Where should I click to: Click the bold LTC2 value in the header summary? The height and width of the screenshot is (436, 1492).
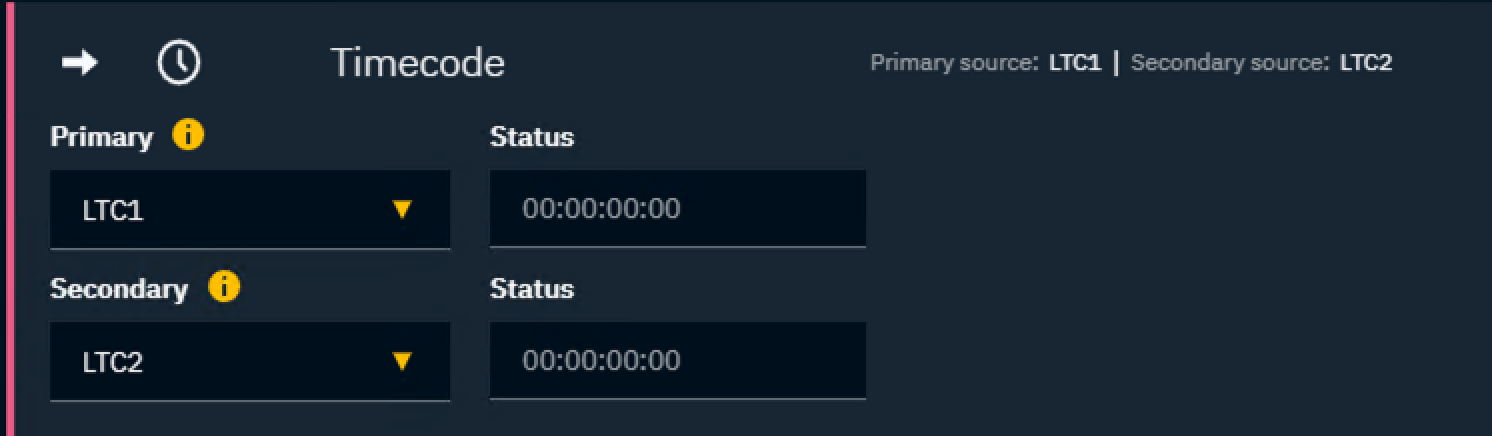pos(1365,63)
